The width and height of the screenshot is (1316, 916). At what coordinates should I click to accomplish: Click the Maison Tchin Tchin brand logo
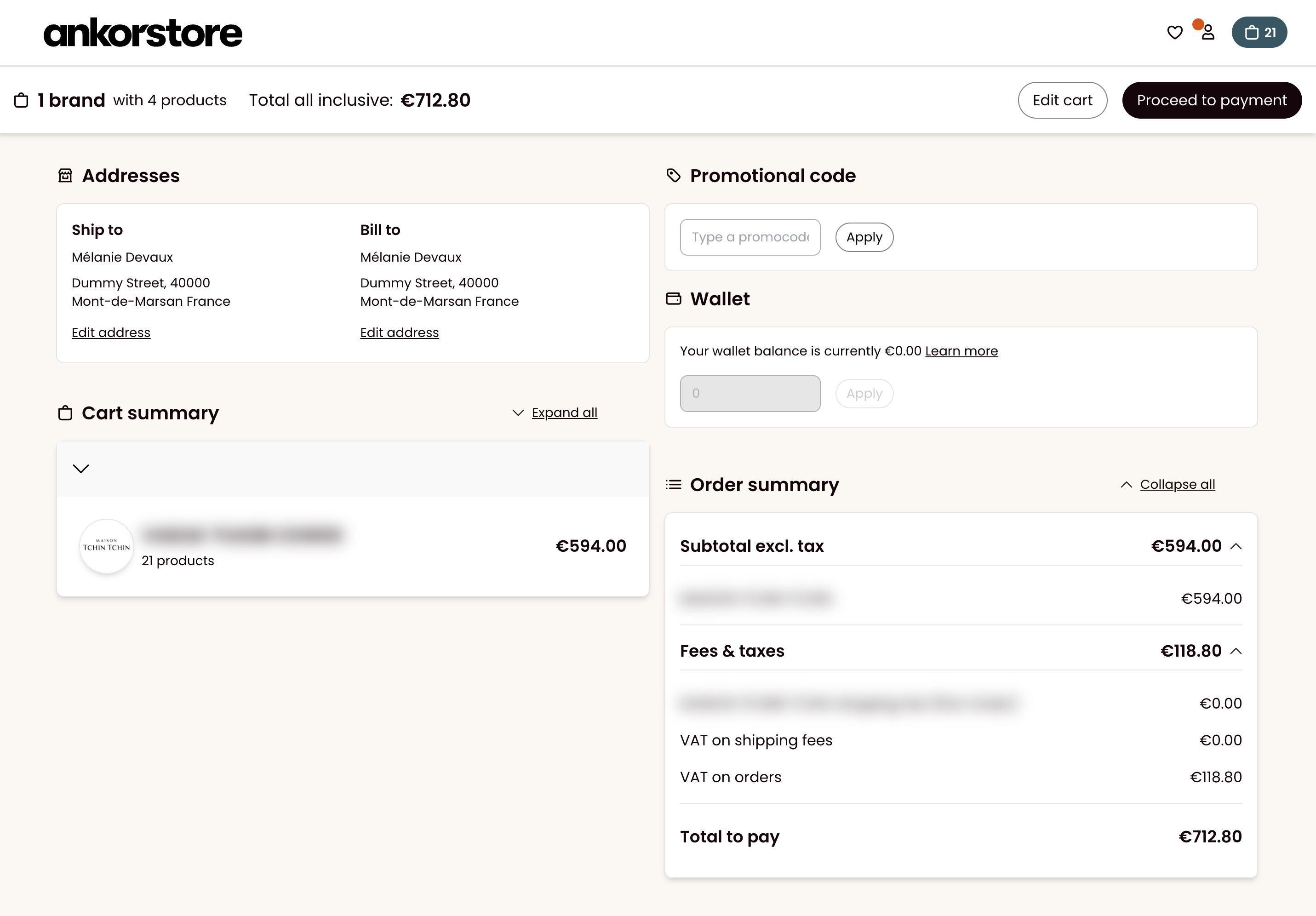107,546
